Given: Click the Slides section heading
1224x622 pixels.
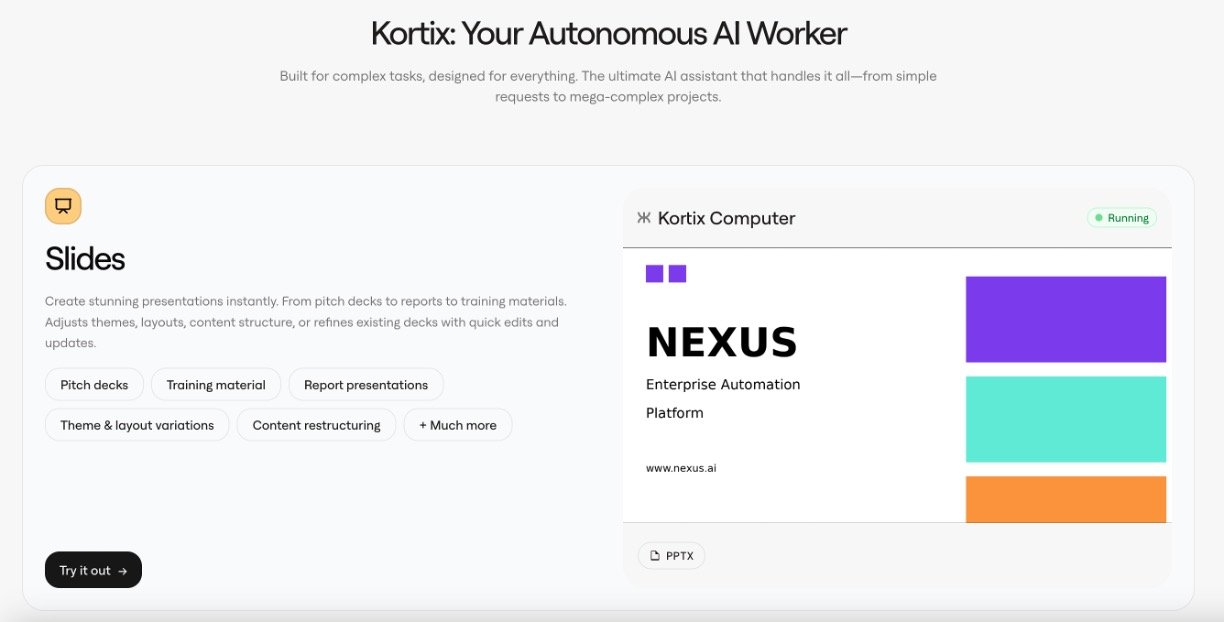Looking at the screenshot, I should (x=85, y=259).
